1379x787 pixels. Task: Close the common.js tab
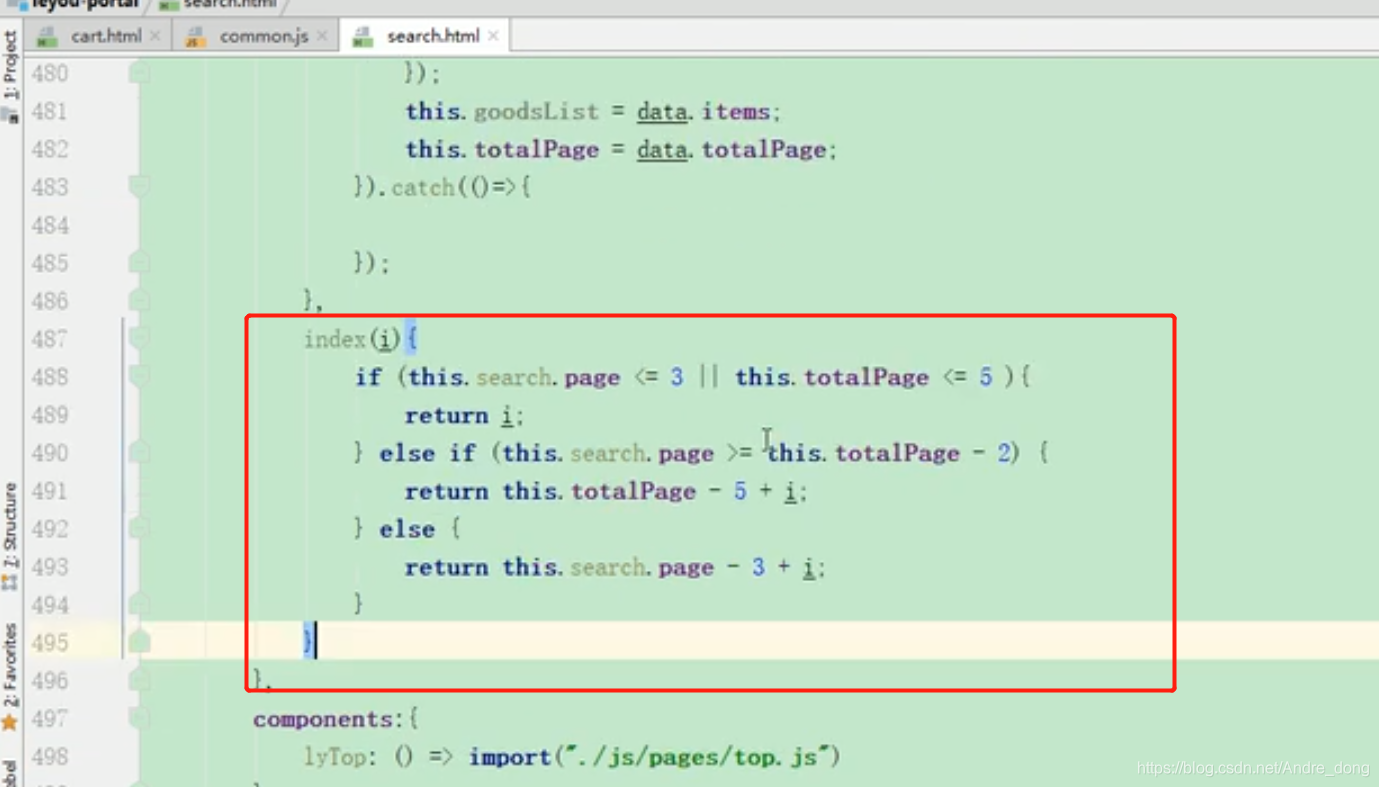[x=322, y=36]
